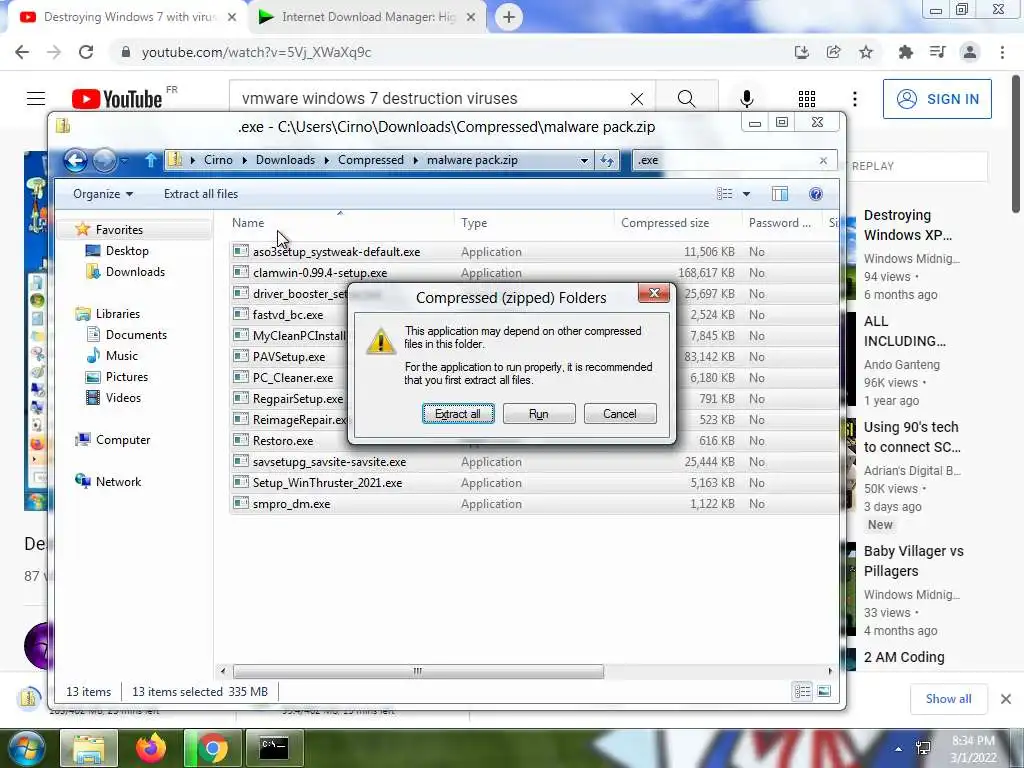Image resolution: width=1024 pixels, height=768 pixels.
Task: Open the YouTube hamburger menu
Action: click(36, 99)
